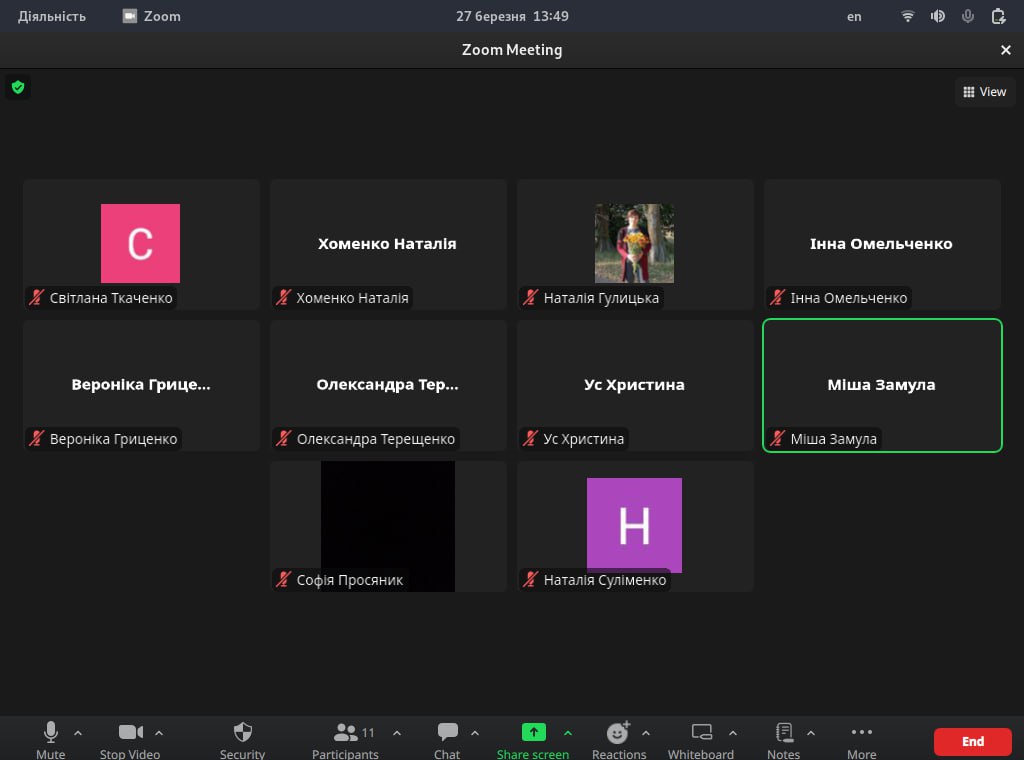The height and width of the screenshot is (760, 1024).
Task: Open the View layout menu
Action: pyautogui.click(x=985, y=92)
